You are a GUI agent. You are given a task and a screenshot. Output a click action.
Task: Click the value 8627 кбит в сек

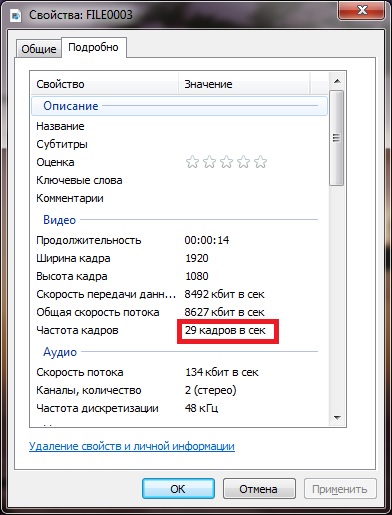(x=224, y=312)
